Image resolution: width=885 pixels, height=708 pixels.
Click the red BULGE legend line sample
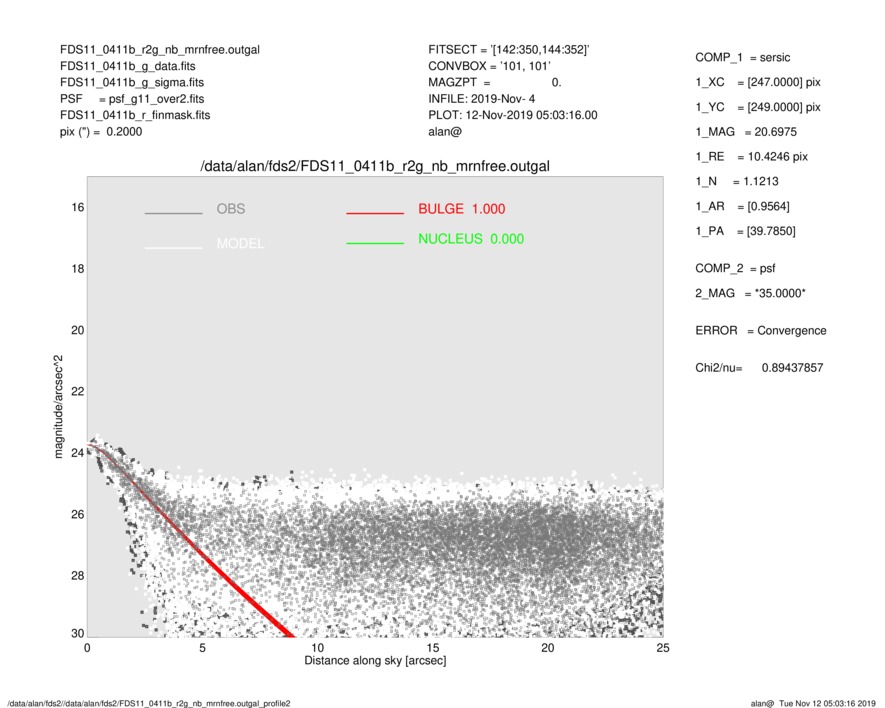375,213
